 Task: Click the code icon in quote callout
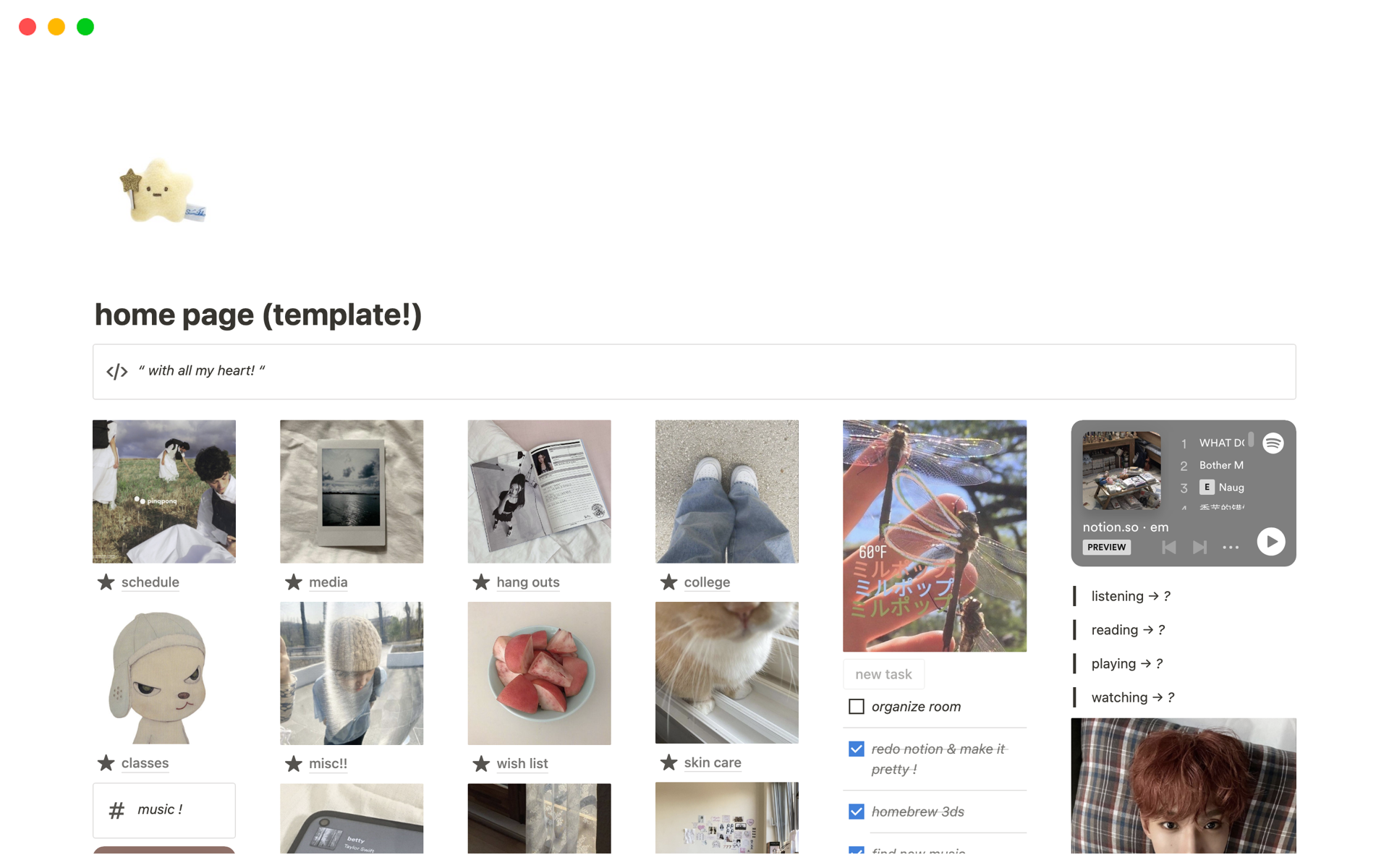[x=117, y=371]
